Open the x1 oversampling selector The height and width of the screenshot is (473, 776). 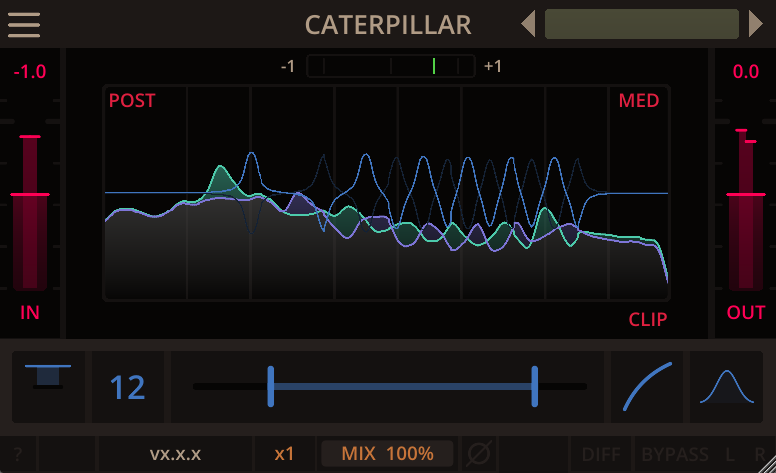point(284,454)
